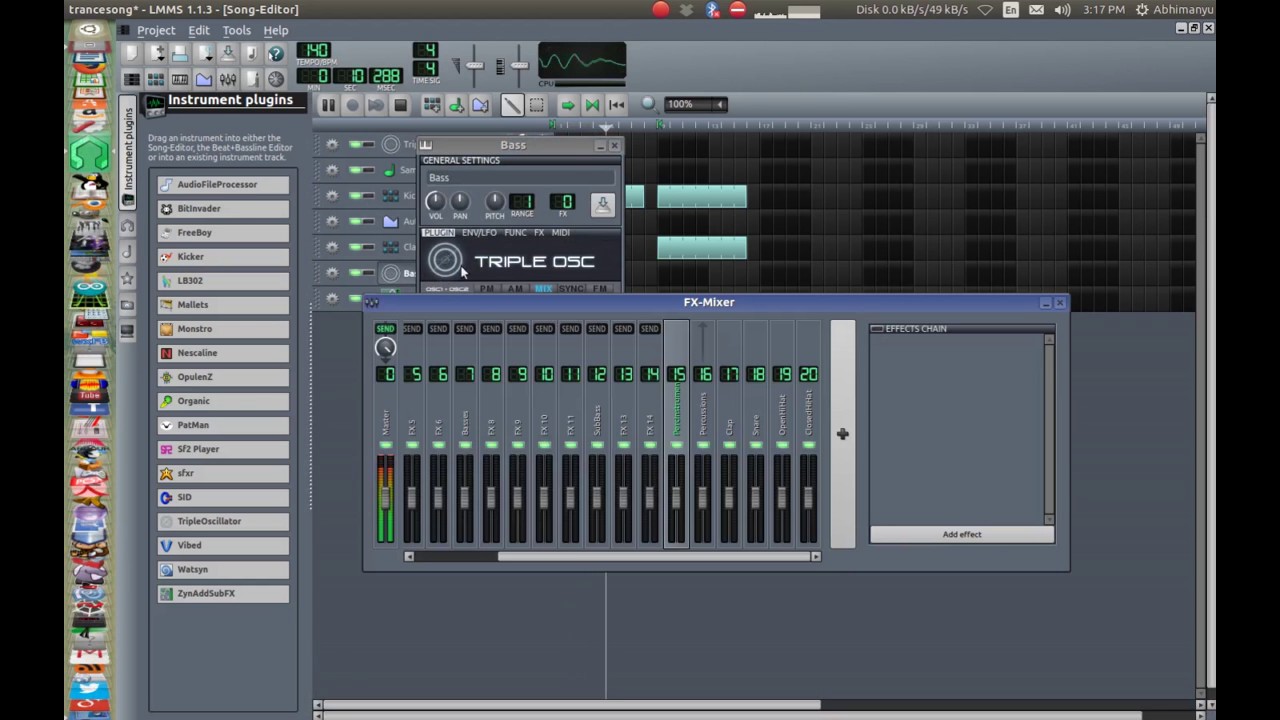
Task: Switch to the MIDI tab in Bass window
Action: click(x=560, y=233)
